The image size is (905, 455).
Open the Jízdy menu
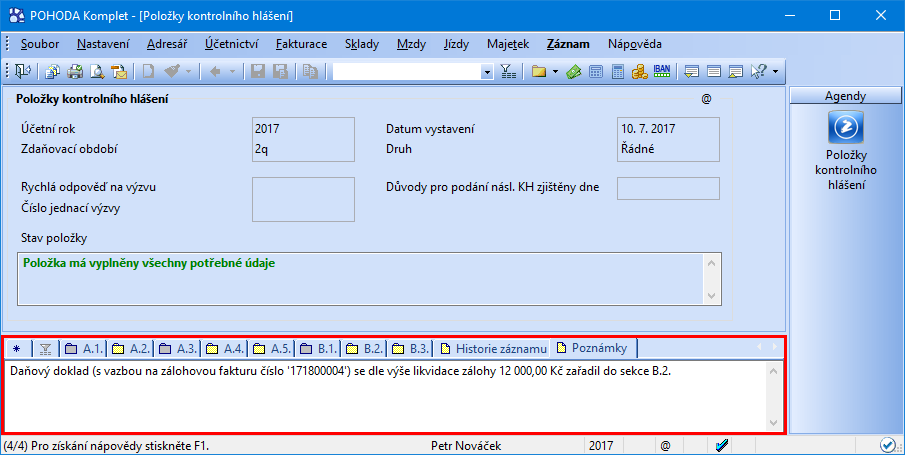tap(457, 44)
